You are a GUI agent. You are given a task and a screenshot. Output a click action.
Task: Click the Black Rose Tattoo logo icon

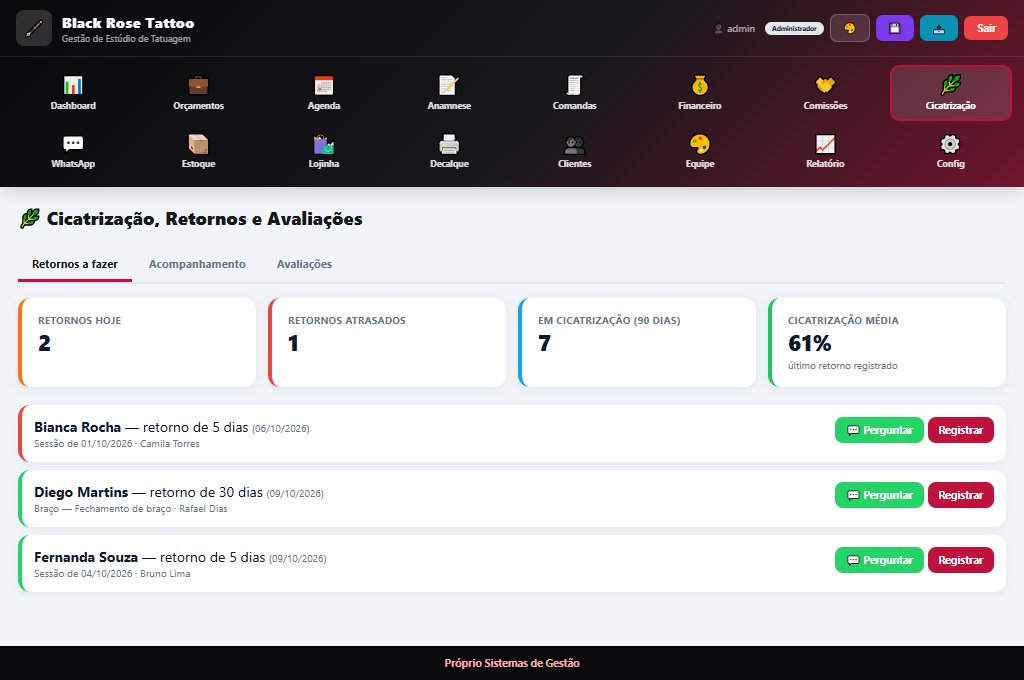pos(34,28)
